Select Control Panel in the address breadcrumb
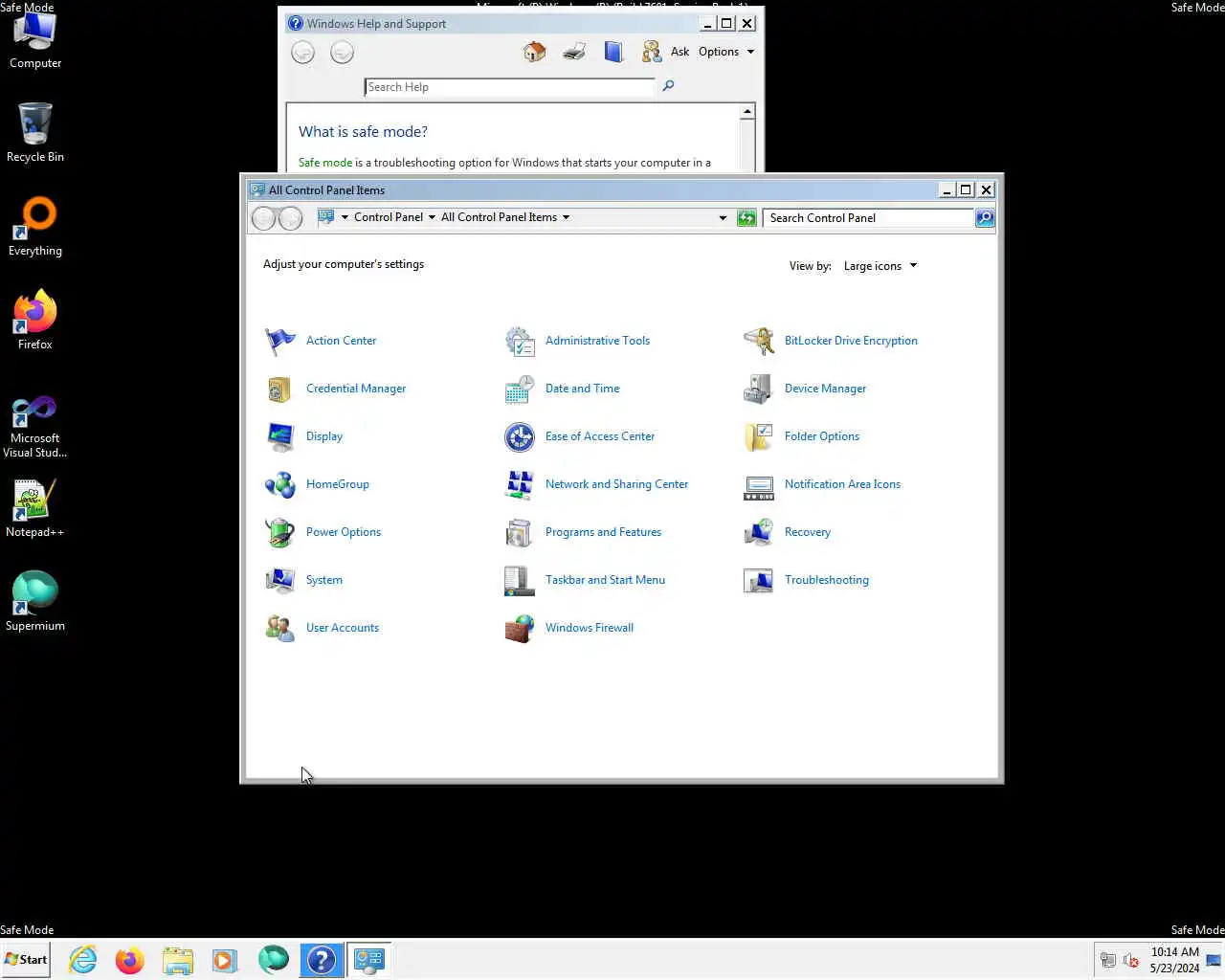The height and width of the screenshot is (980, 1225). pos(389,217)
